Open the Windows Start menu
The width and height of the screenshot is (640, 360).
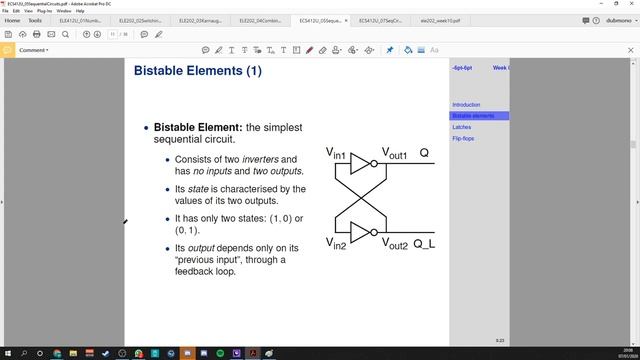[7, 353]
